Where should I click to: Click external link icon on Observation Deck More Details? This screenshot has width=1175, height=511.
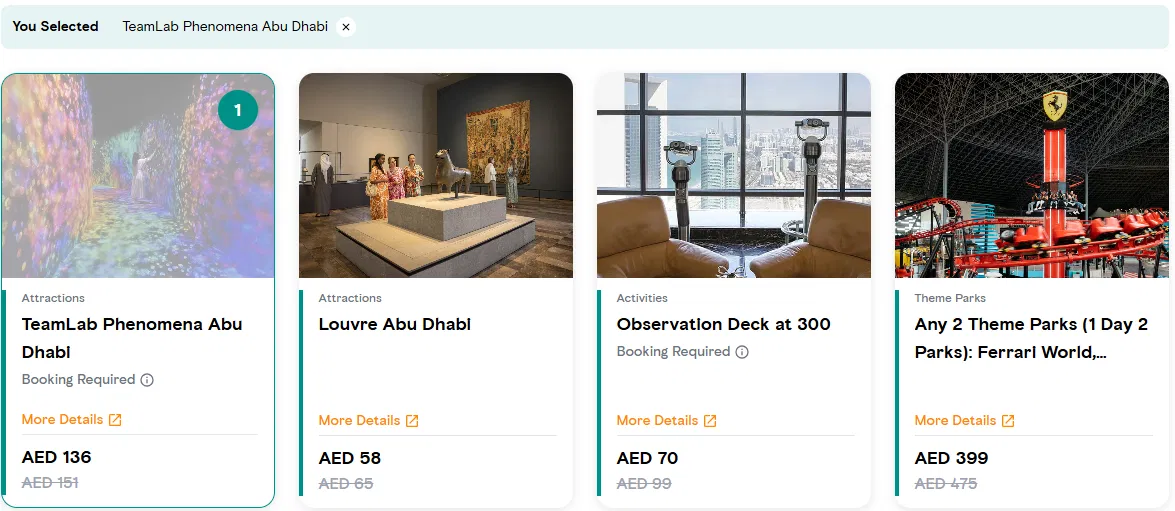[710, 421]
